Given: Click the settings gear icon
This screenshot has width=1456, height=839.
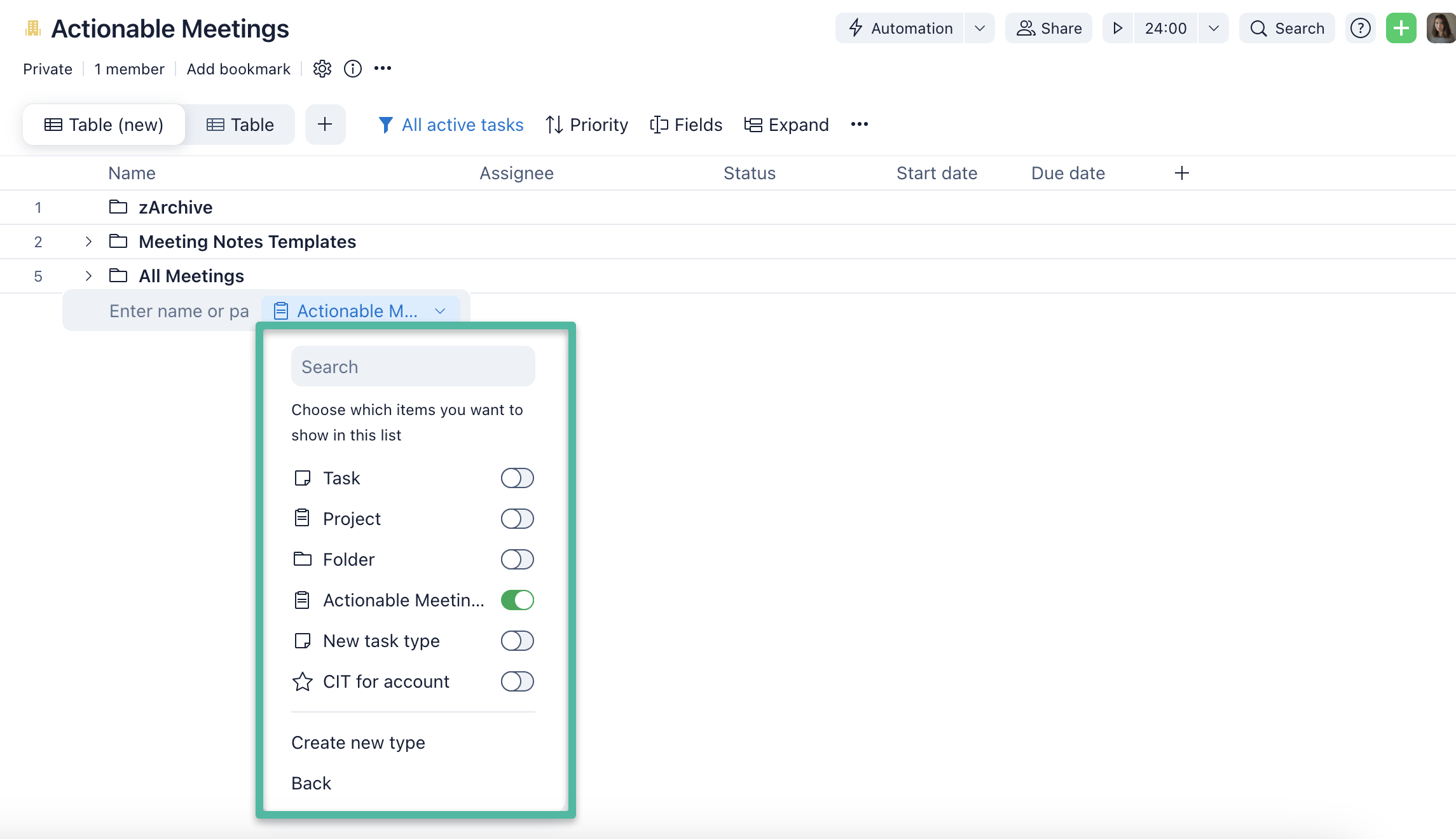Looking at the screenshot, I should point(322,69).
